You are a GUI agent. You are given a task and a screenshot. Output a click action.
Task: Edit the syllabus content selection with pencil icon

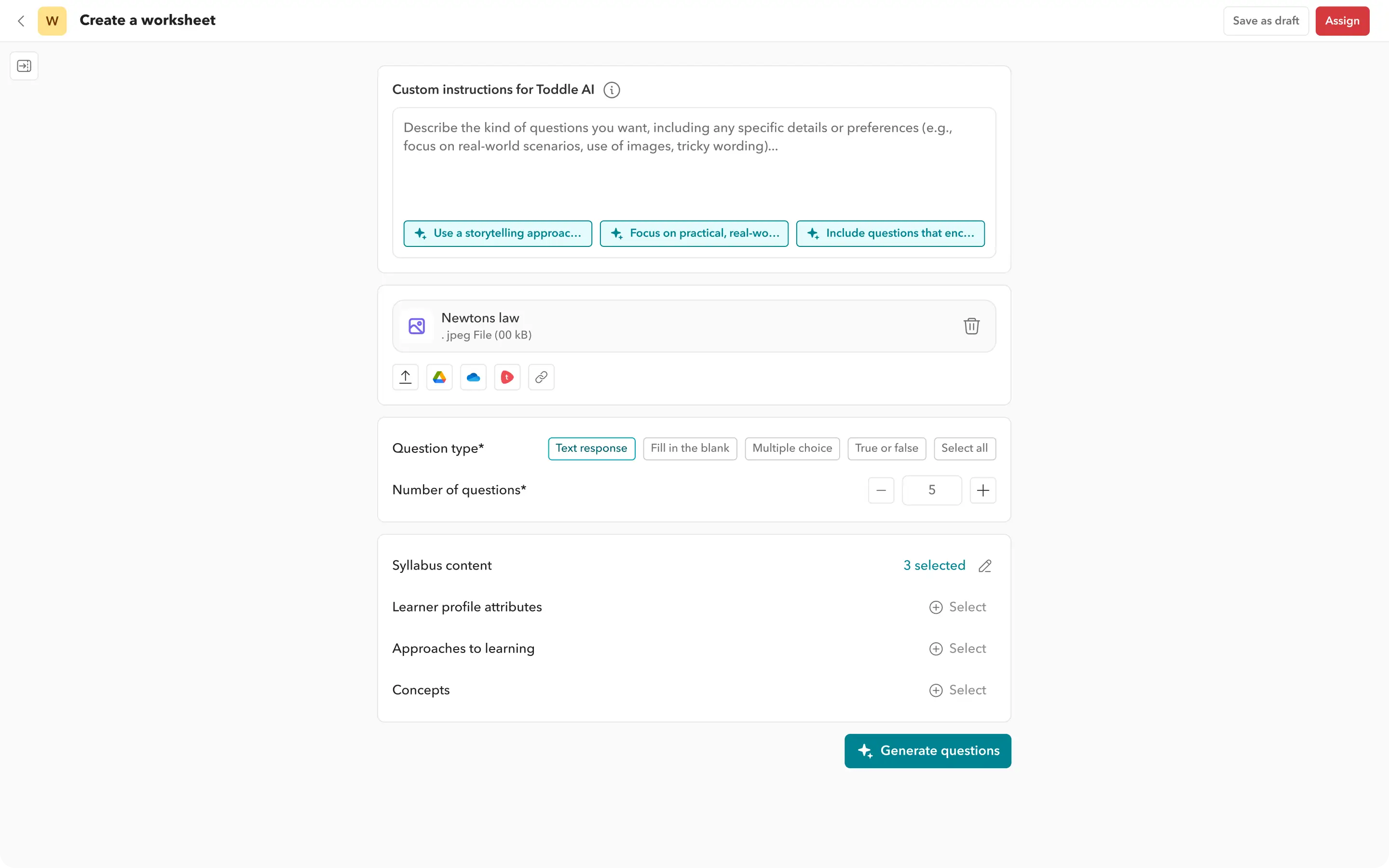pos(985,566)
